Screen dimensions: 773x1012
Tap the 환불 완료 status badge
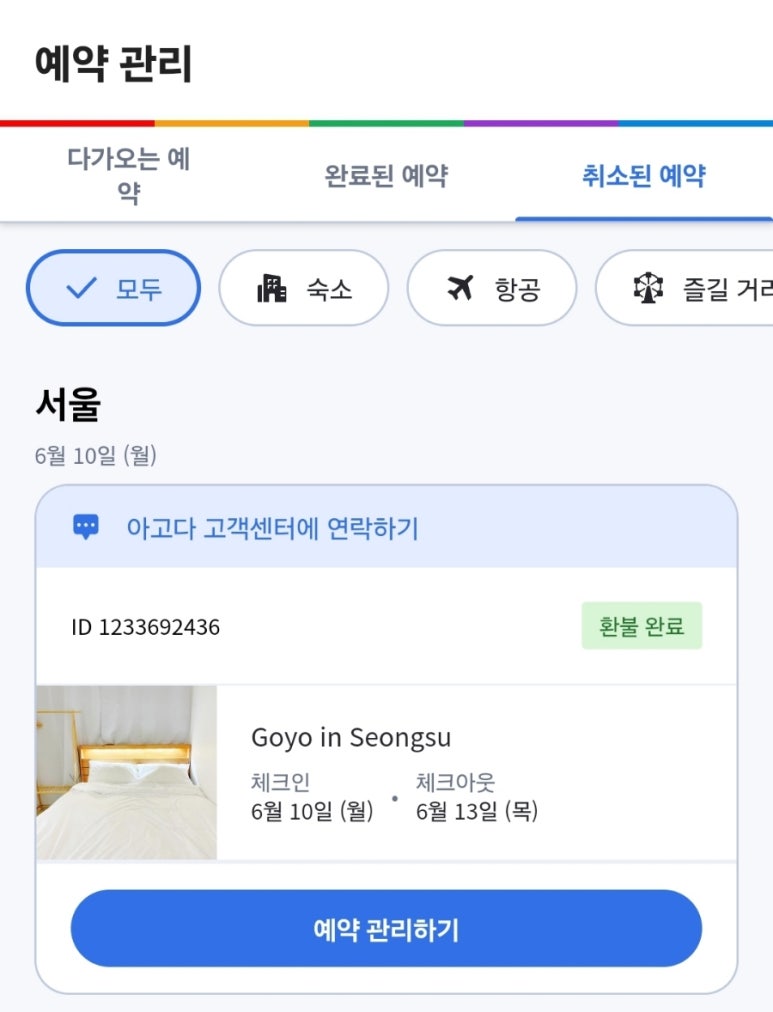click(x=641, y=626)
